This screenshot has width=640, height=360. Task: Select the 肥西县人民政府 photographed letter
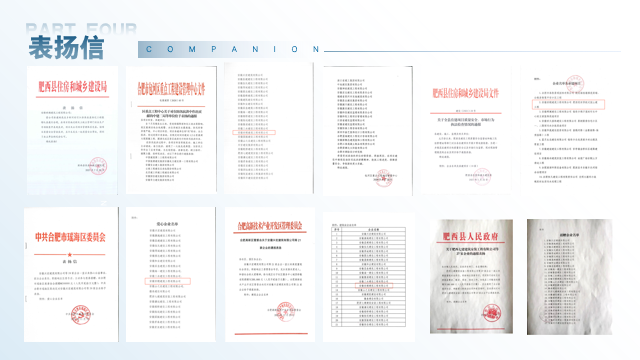(471, 276)
